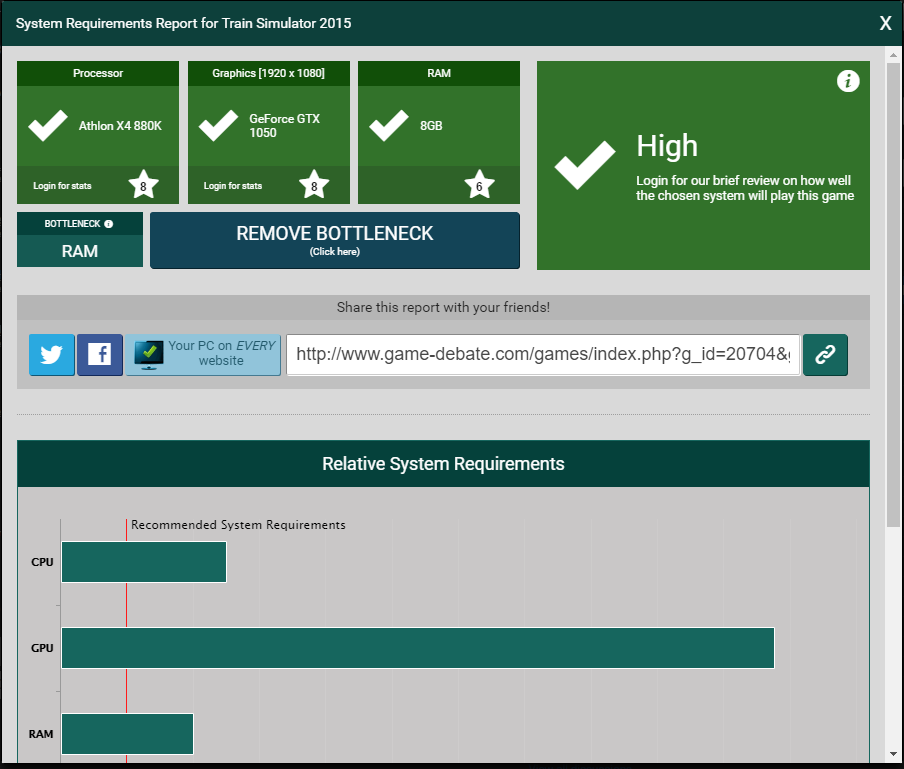Click the 8GB RAM checkmark
Image resolution: width=904 pixels, height=769 pixels.
coord(389,125)
